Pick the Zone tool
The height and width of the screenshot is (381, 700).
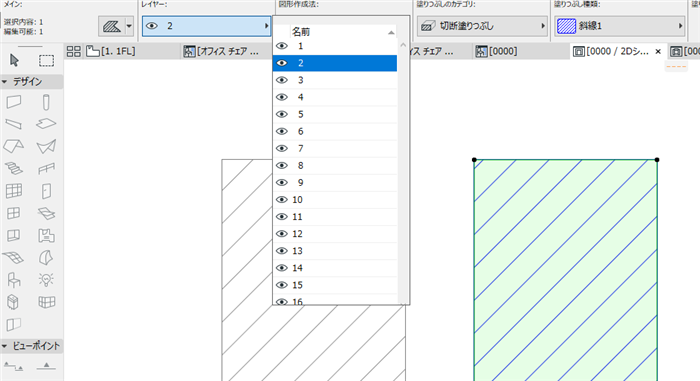pyautogui.click(x=46, y=235)
